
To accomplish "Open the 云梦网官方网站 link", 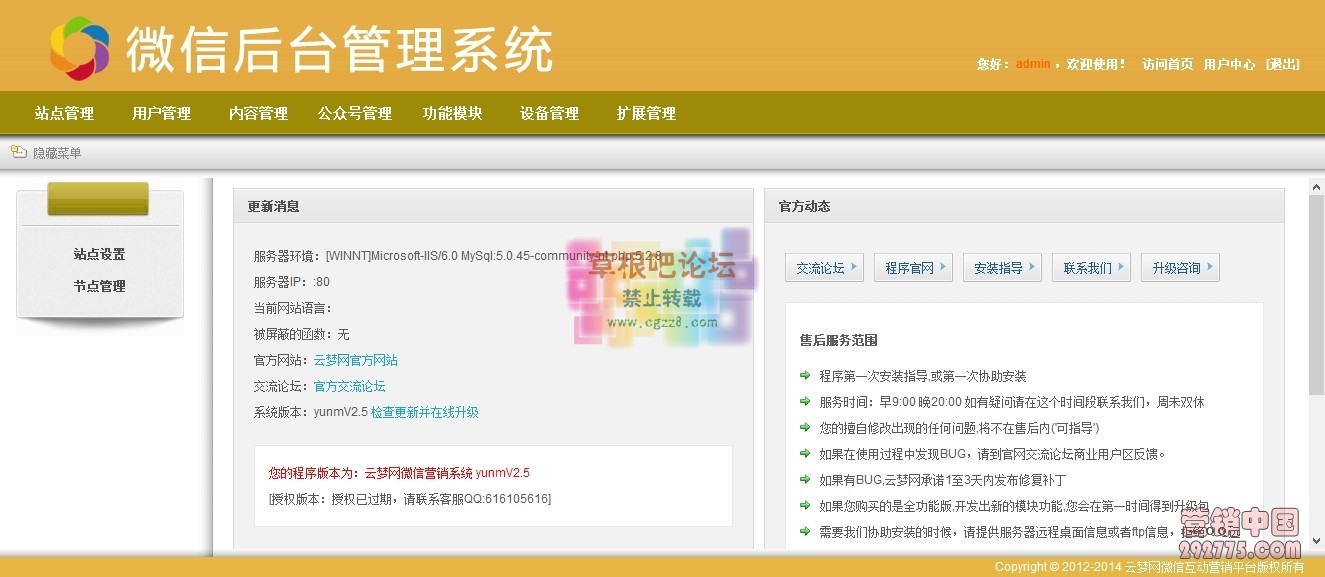I will (355, 360).
